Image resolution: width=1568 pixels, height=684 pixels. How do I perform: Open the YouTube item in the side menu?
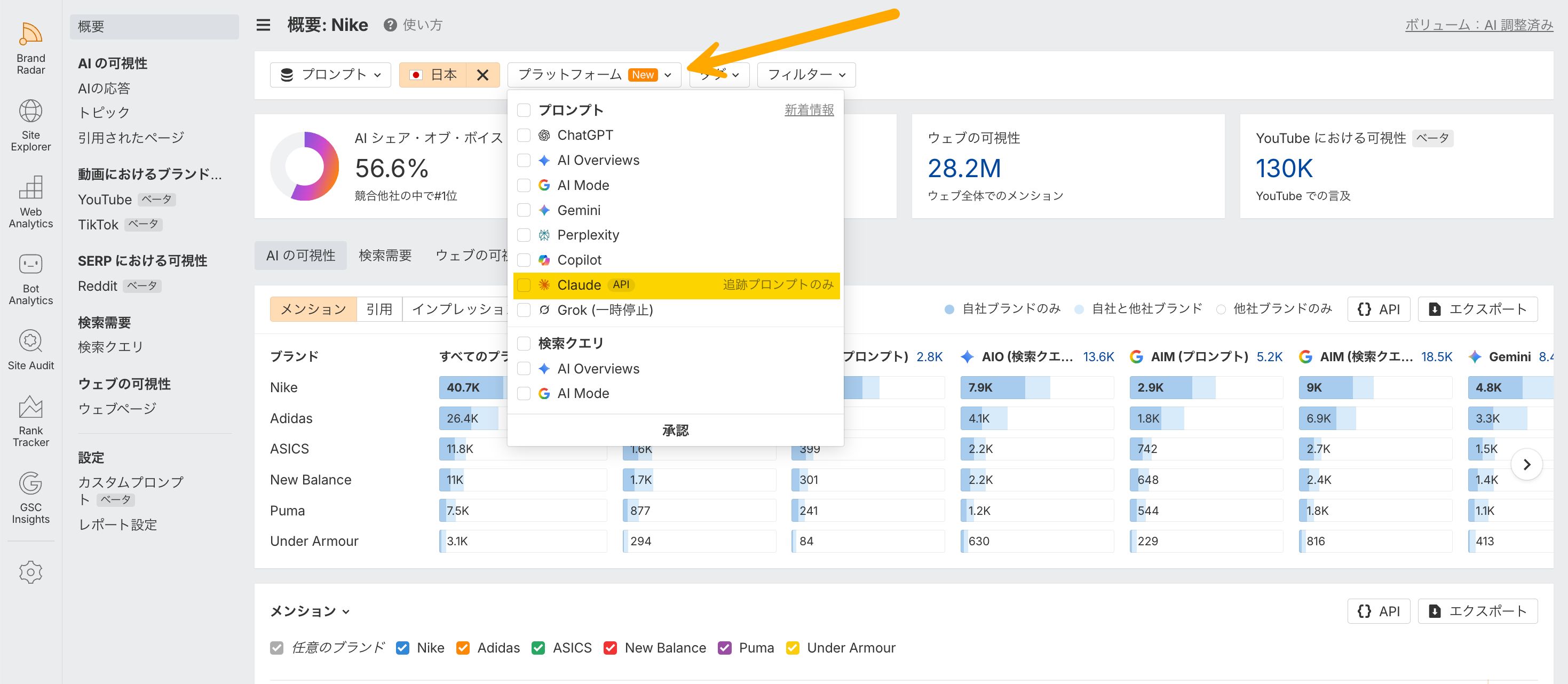[105, 200]
